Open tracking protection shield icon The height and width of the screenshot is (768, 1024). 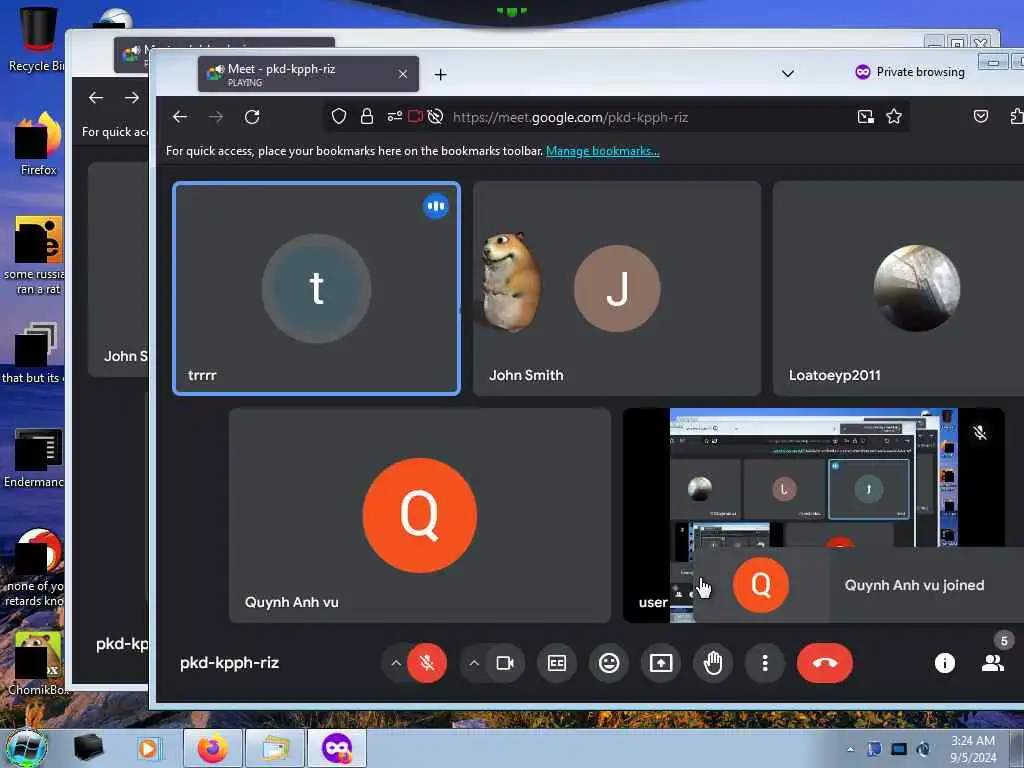pos(338,116)
